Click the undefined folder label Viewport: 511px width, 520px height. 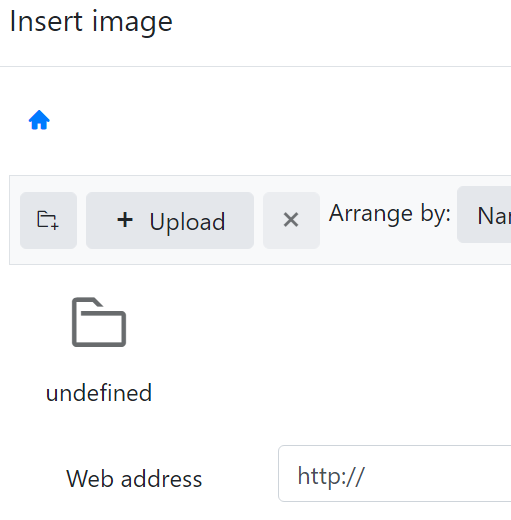(99, 393)
